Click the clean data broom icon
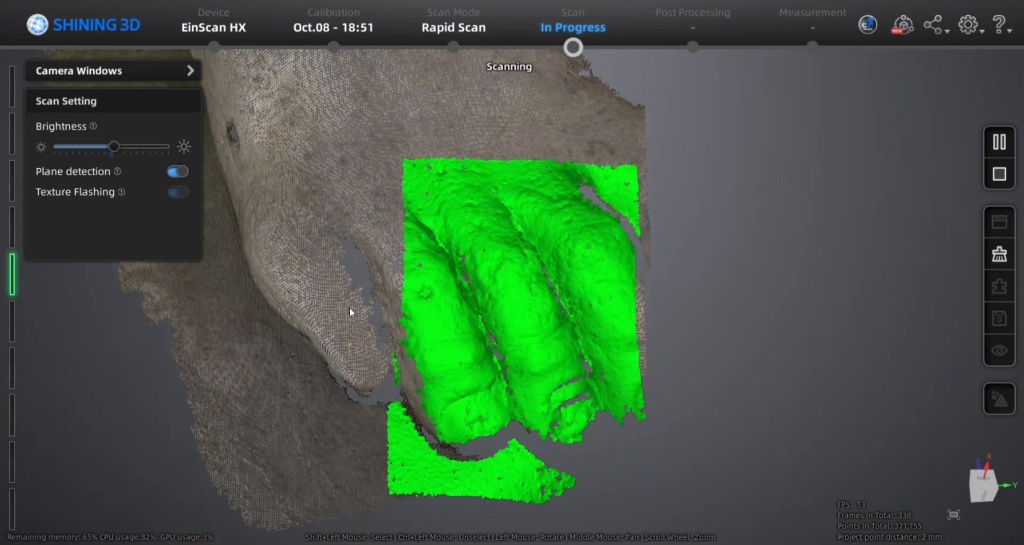Screen dimensions: 1024x545 (x=999, y=254)
